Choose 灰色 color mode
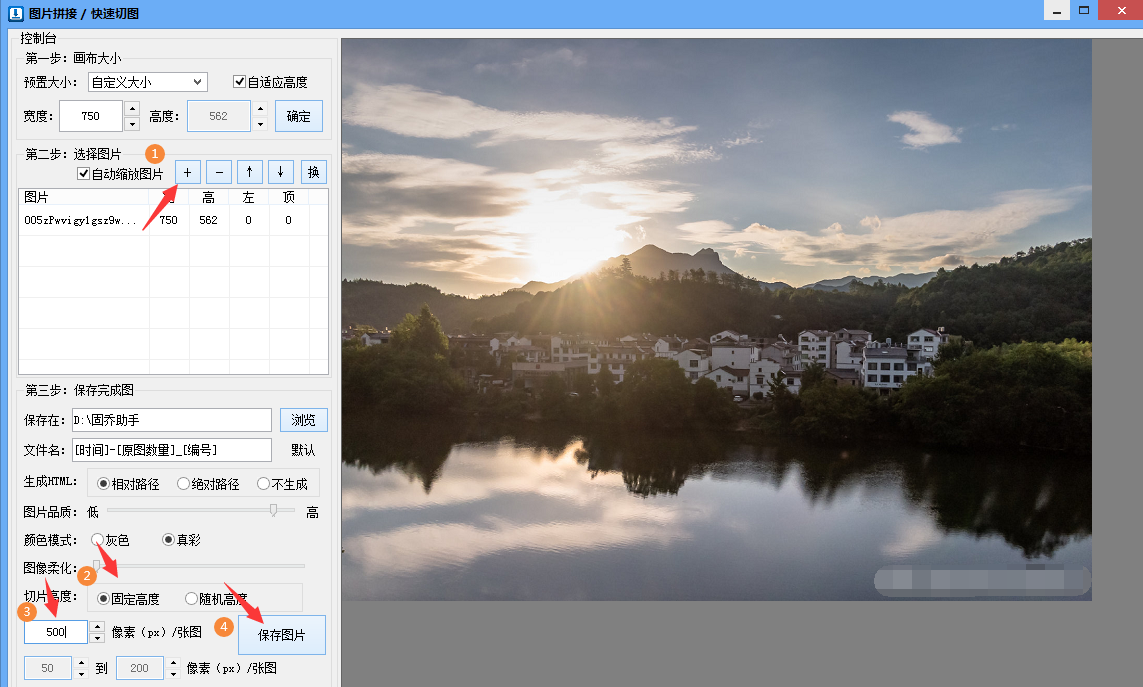The image size is (1143, 687). 98,540
